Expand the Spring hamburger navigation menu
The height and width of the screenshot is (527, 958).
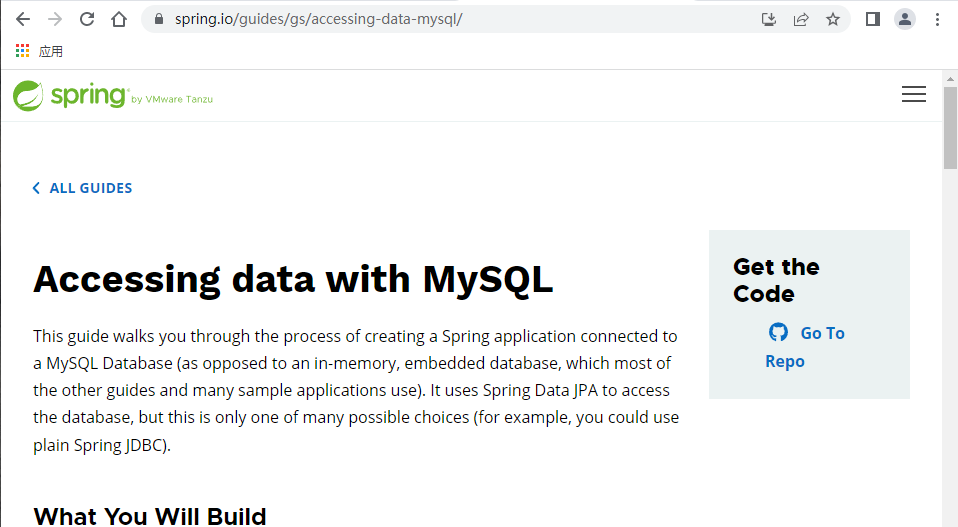[913, 94]
